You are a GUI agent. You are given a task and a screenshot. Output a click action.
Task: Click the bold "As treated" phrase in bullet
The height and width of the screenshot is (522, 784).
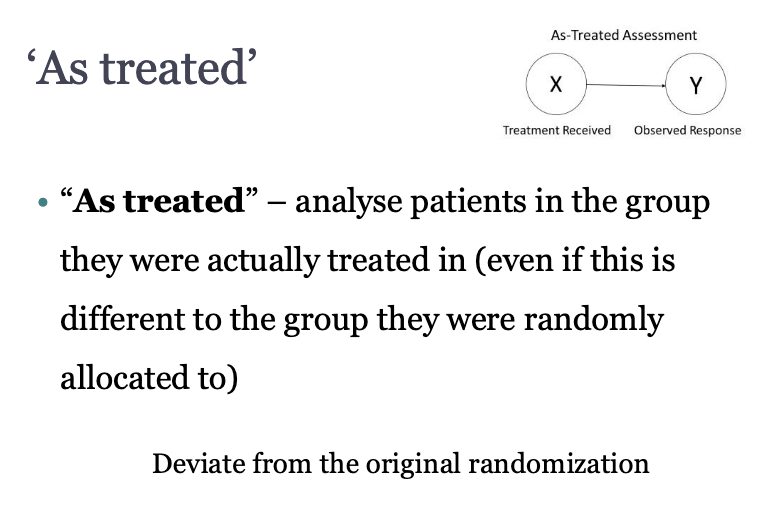click(159, 200)
